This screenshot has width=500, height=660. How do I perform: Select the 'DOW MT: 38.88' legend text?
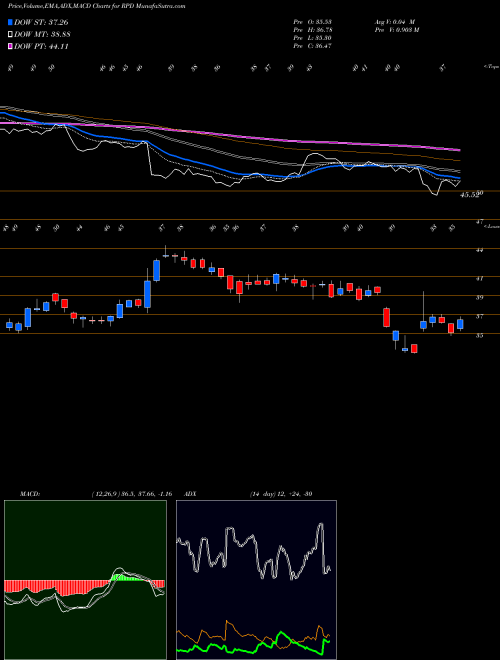(x=42, y=35)
